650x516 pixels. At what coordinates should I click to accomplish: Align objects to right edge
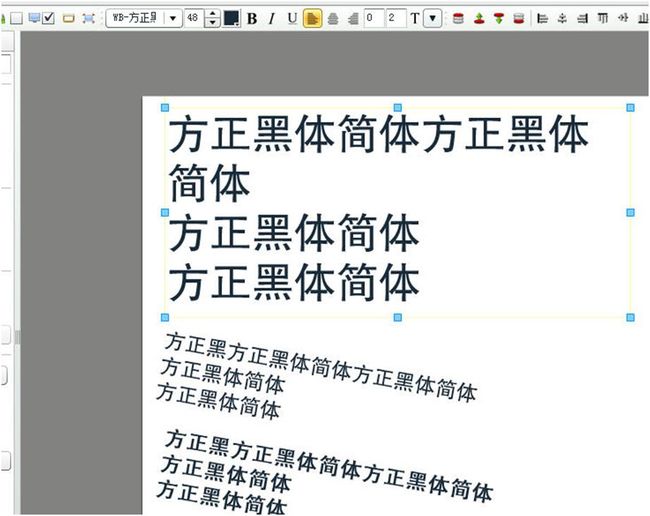click(x=582, y=19)
